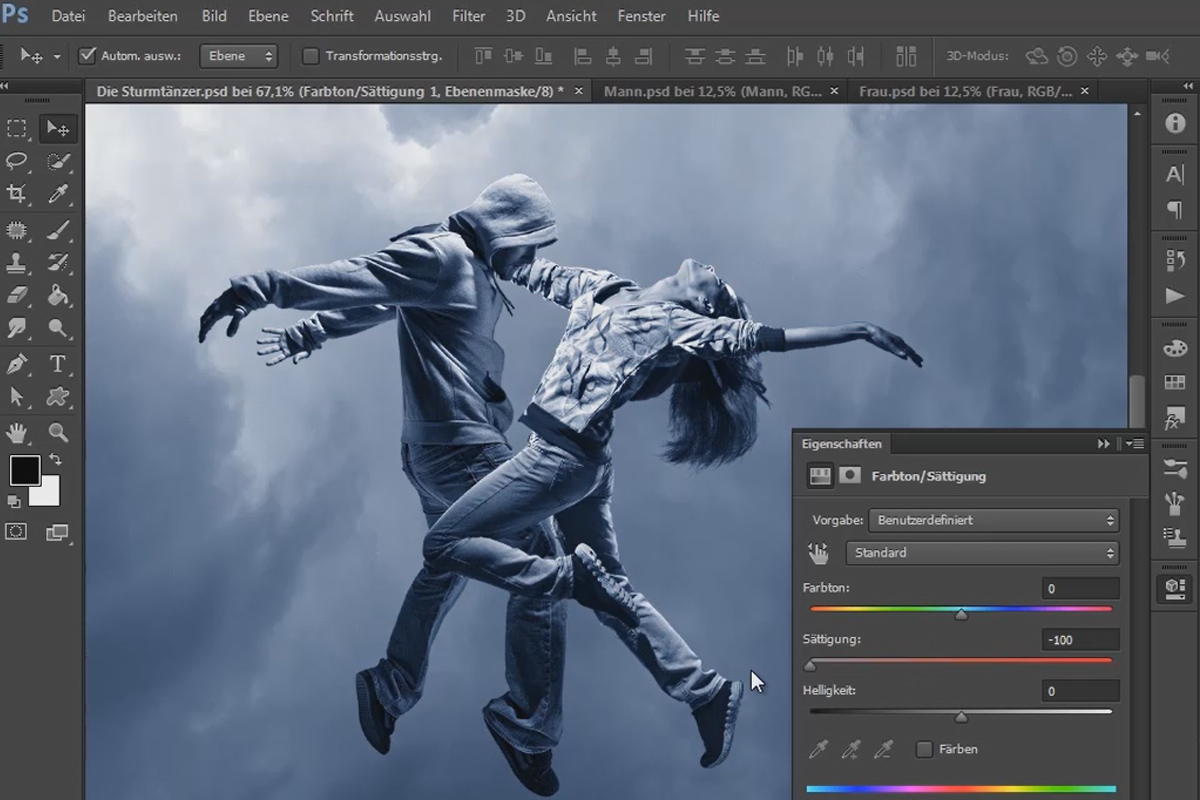This screenshot has width=1200, height=800.
Task: Click the foreground color swatch
Action: pyautogui.click(x=25, y=469)
